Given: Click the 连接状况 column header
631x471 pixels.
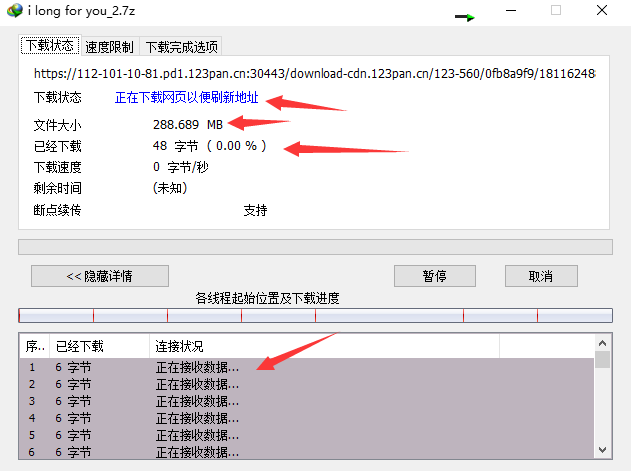Looking at the screenshot, I should point(324,346).
